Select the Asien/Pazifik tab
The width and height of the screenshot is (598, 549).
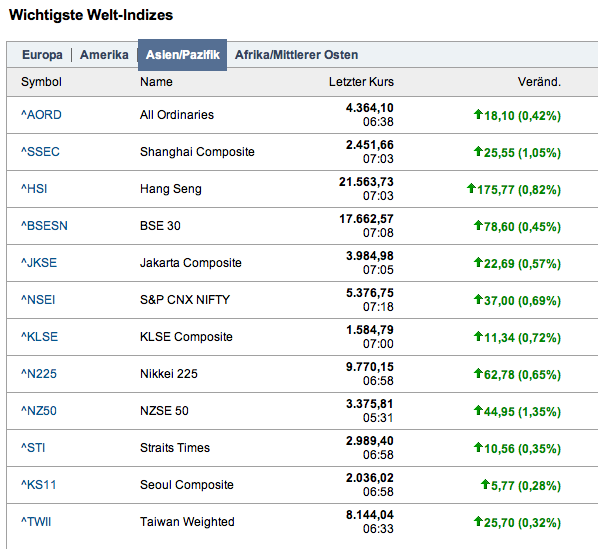coord(182,55)
